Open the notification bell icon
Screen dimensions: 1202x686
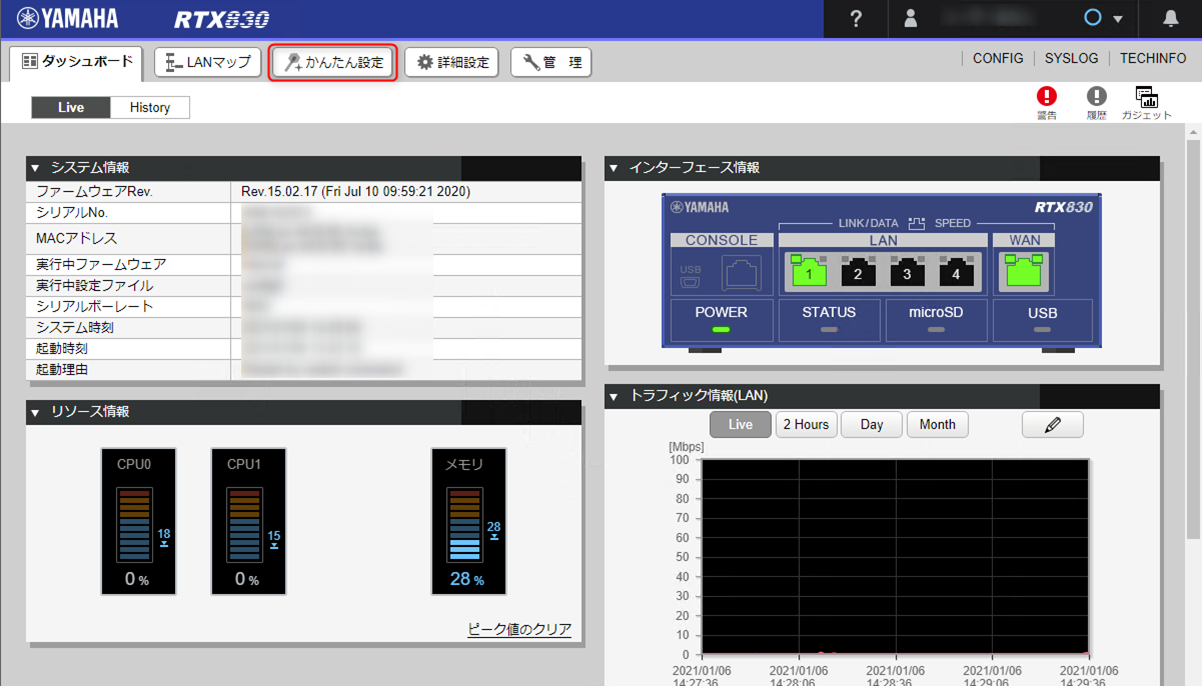(1171, 19)
